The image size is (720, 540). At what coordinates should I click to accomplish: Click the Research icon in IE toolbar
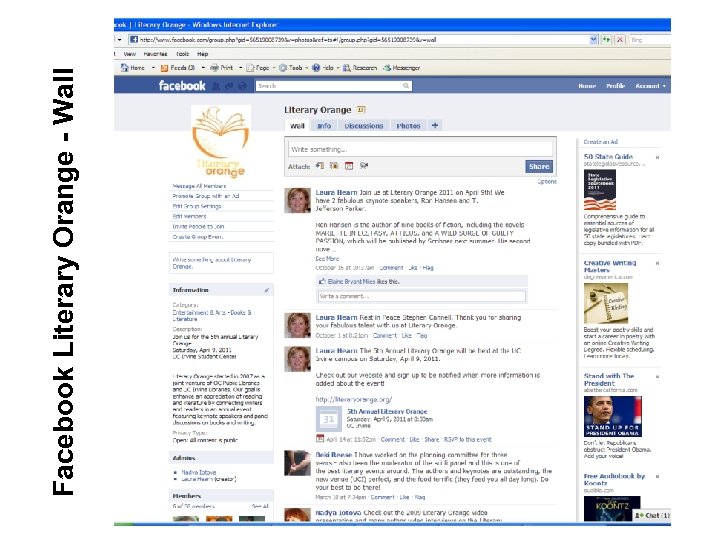click(x=347, y=68)
